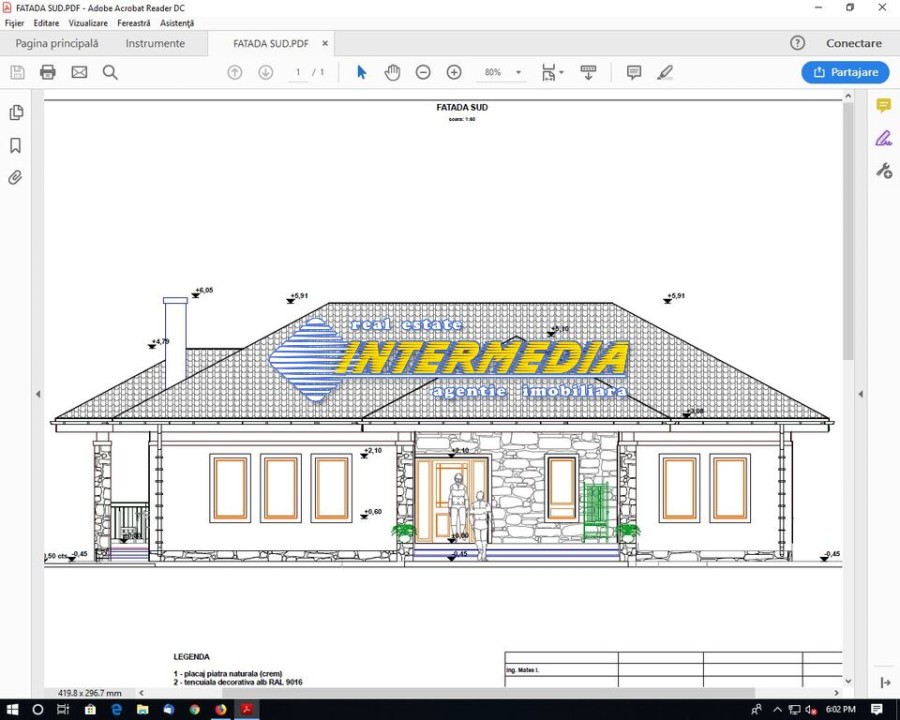Screen dimensions: 900x720
Task: Open the Windows Start menu
Action: pos(12,710)
